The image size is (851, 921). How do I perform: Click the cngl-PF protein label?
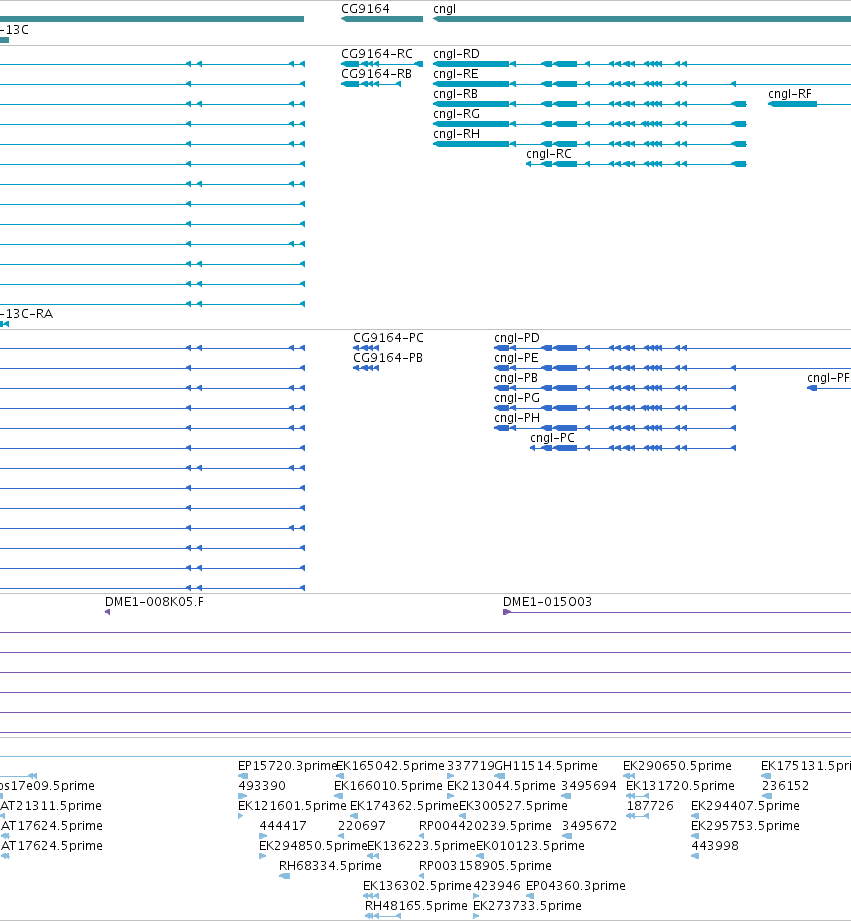[x=828, y=378]
